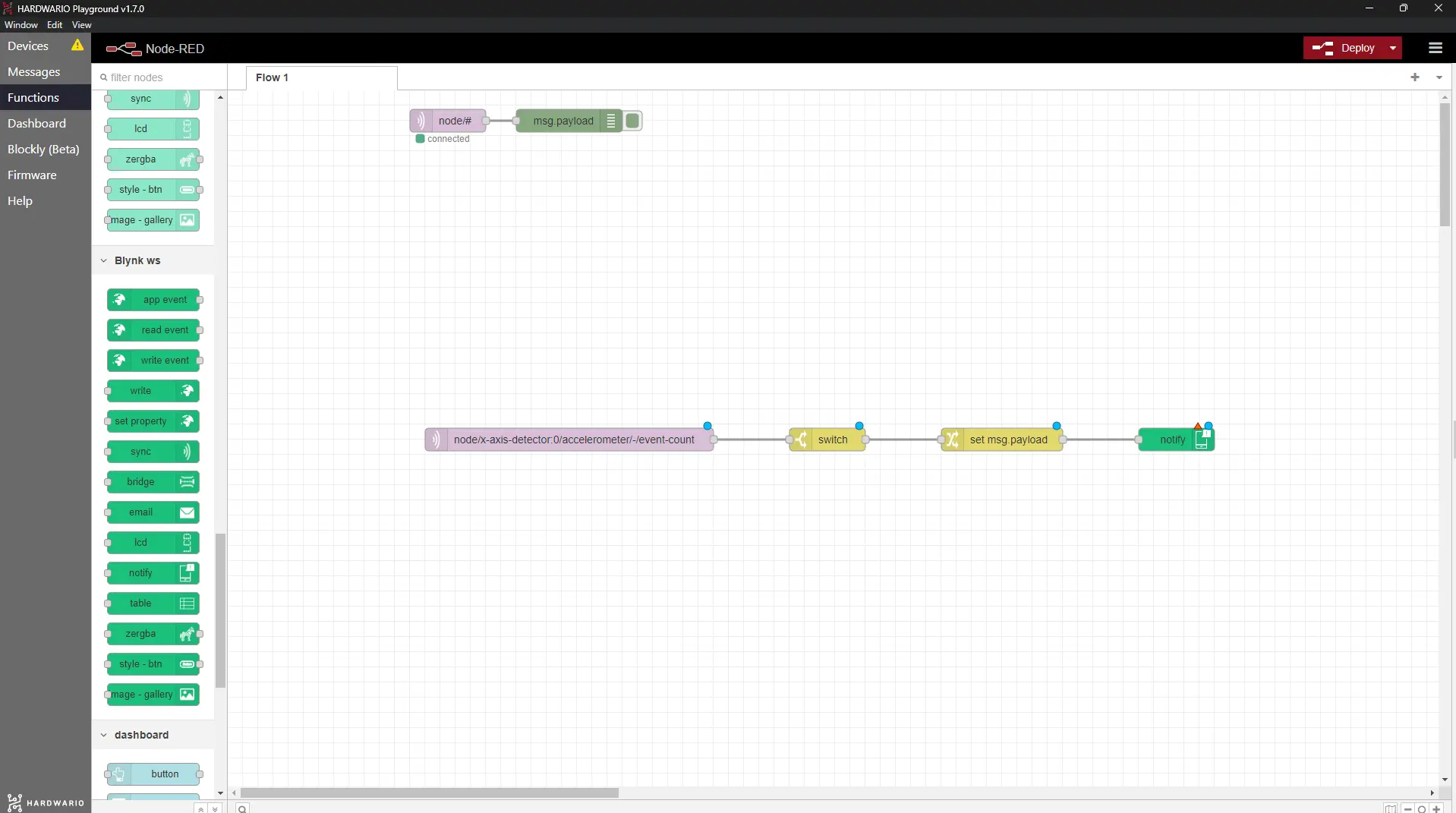Select the node/# MQTT input node
This screenshot has width=1456, height=813.
(x=448, y=121)
